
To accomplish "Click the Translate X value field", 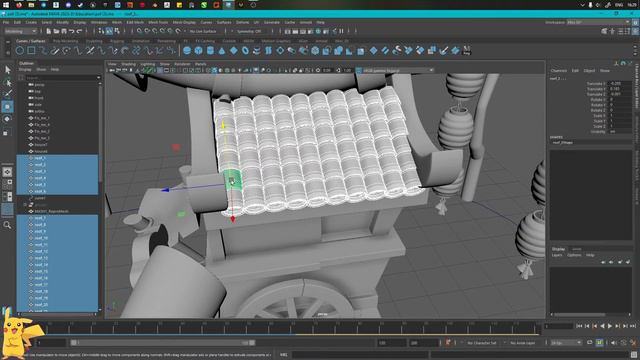I will click(x=620, y=84).
